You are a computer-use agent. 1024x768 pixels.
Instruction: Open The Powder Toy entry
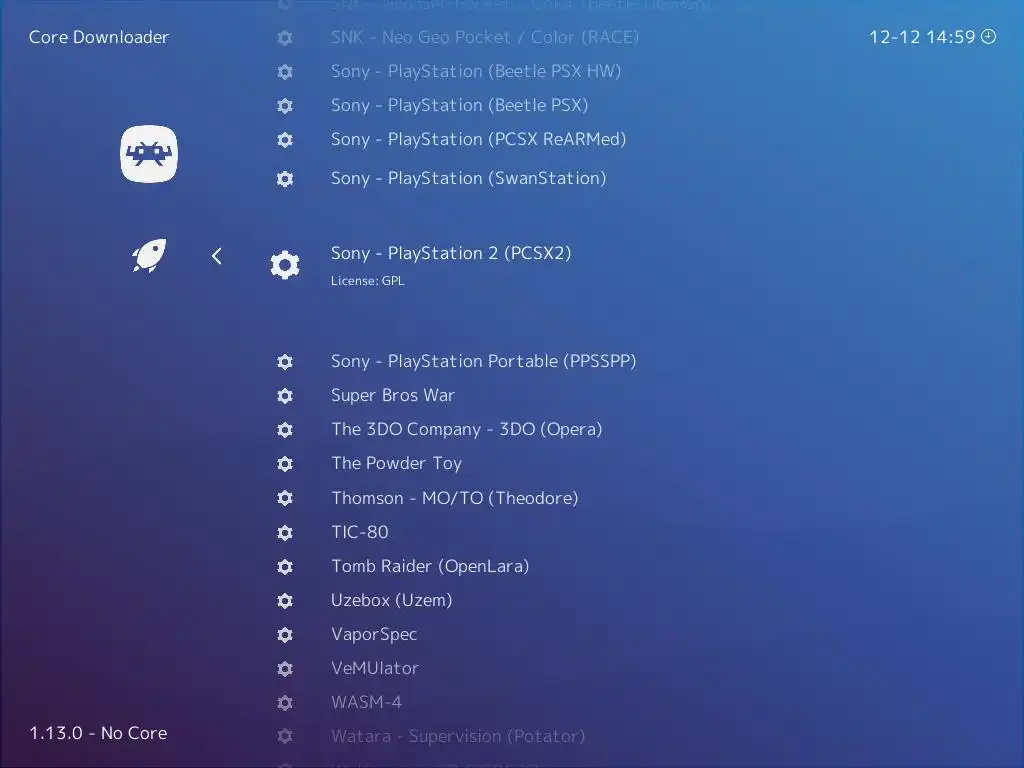396,463
